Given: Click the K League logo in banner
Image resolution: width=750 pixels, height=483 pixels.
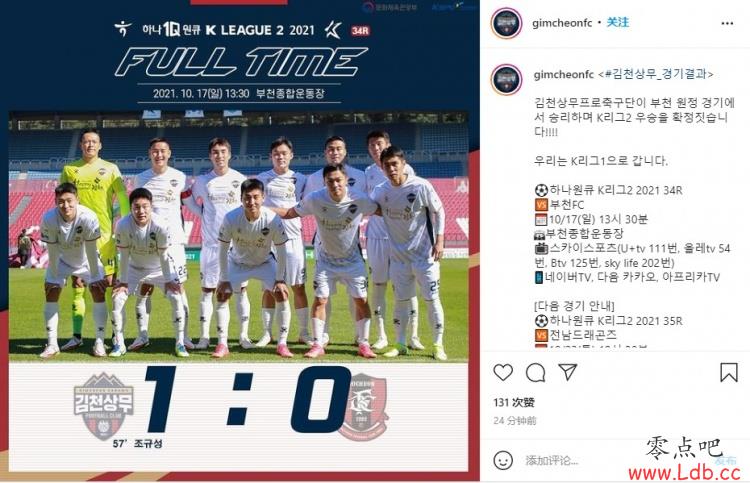Looking at the screenshot, I should coord(332,30).
